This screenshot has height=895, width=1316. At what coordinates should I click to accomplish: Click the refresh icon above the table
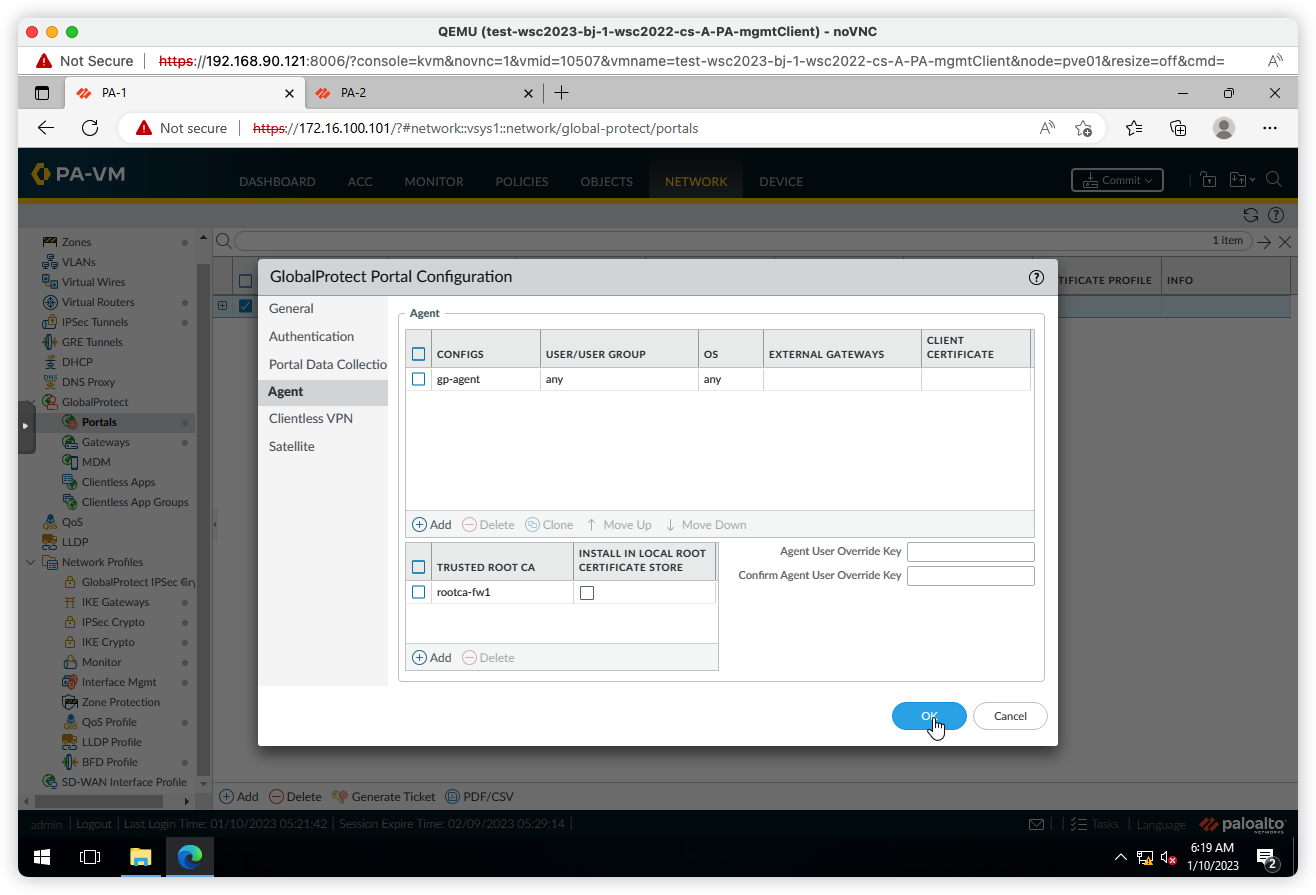click(x=1251, y=215)
